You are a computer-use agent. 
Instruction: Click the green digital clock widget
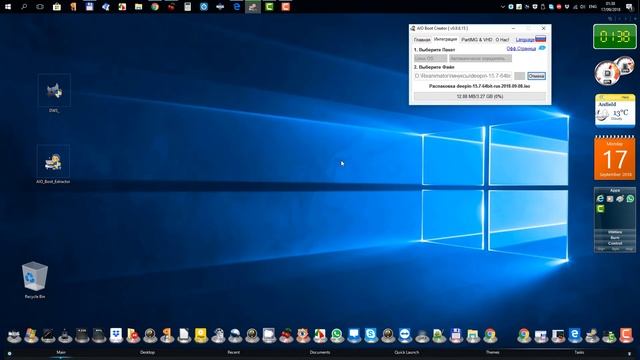tap(615, 37)
